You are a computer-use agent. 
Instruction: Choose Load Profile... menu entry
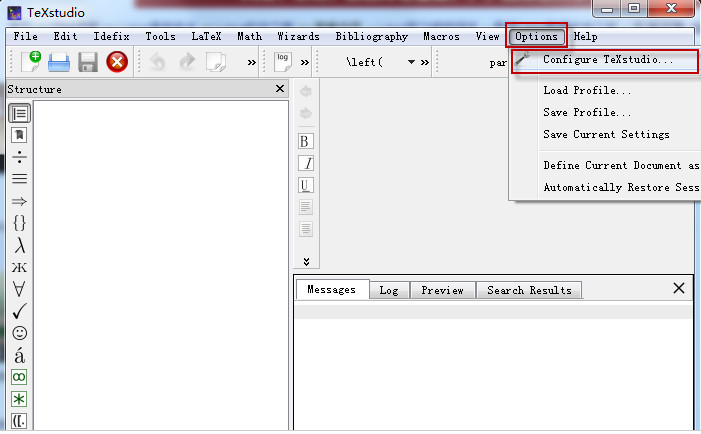[x=605, y=90]
